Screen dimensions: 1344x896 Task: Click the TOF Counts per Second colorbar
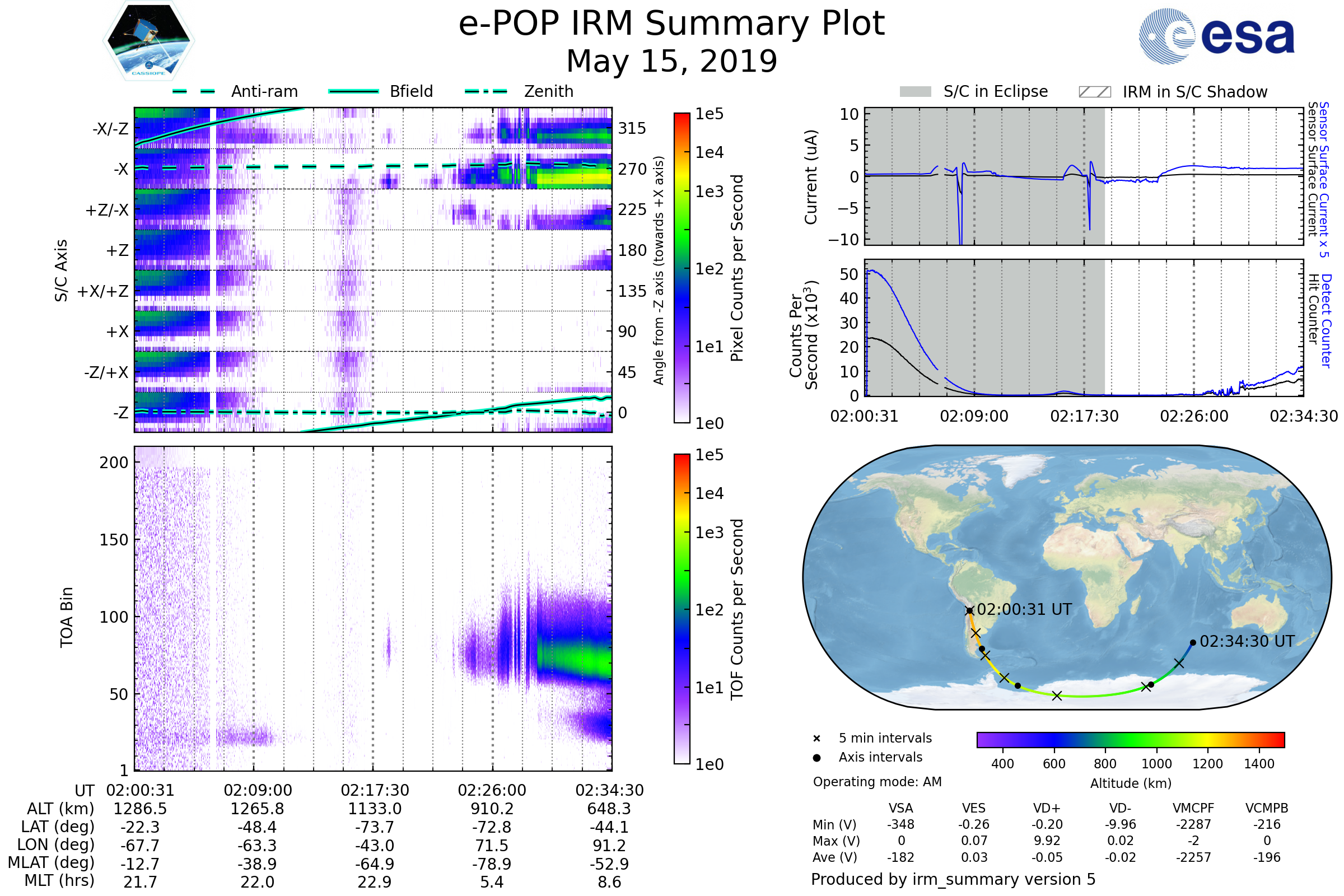[682, 609]
